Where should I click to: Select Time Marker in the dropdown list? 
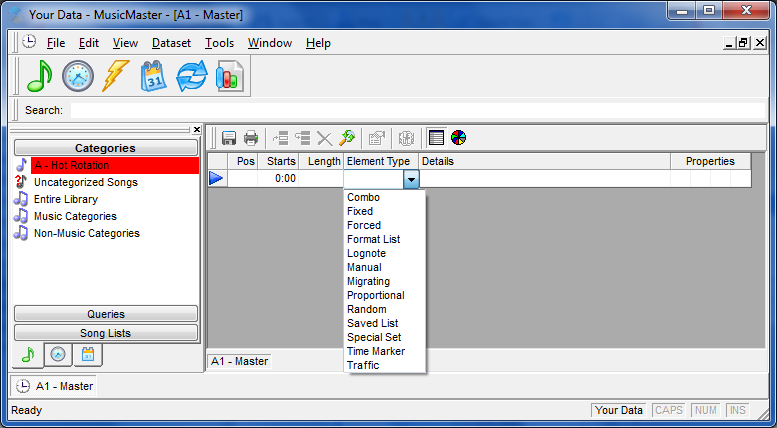pos(376,351)
